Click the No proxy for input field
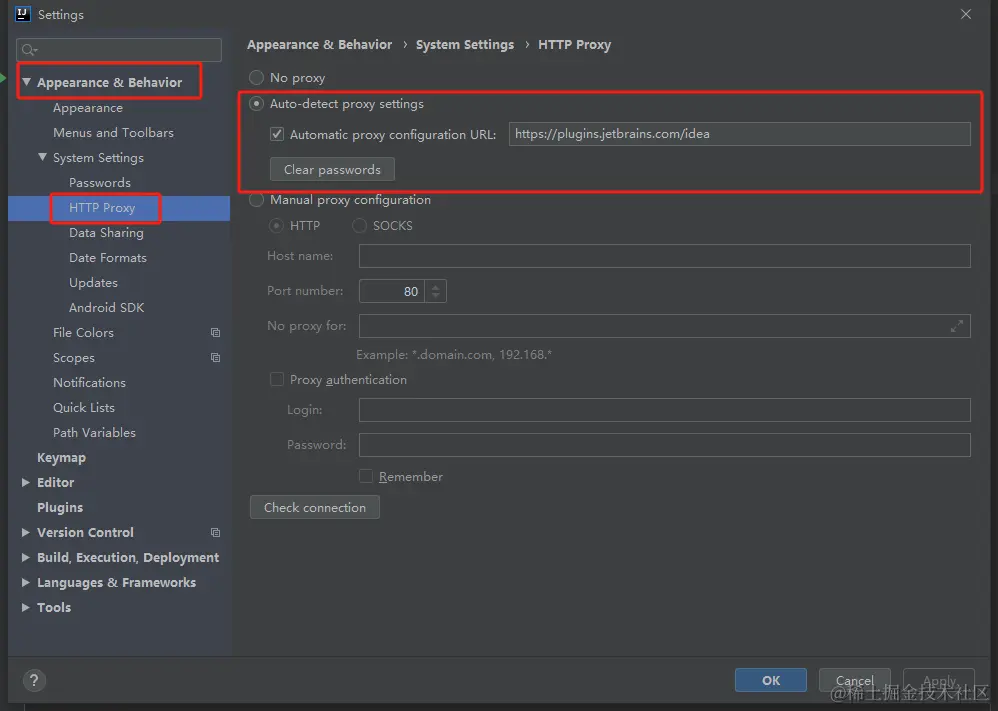This screenshot has width=998, height=711. (664, 326)
